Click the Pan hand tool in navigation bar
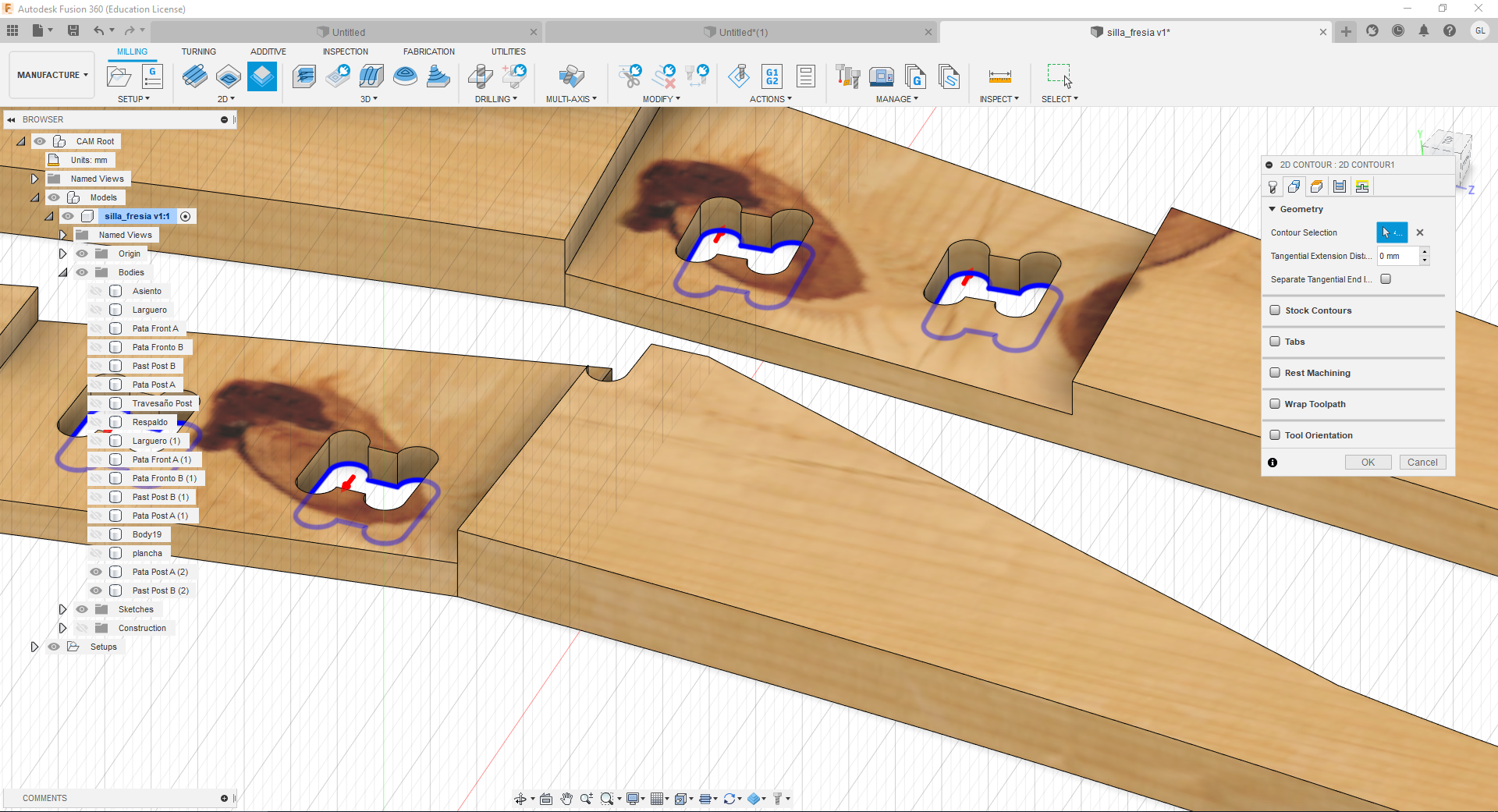The image size is (1498, 812). coord(566,799)
